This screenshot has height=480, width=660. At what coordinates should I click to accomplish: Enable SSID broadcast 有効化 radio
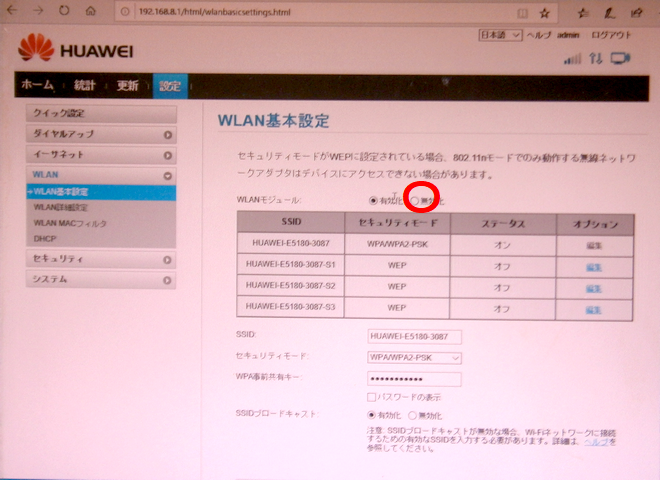pyautogui.click(x=371, y=416)
